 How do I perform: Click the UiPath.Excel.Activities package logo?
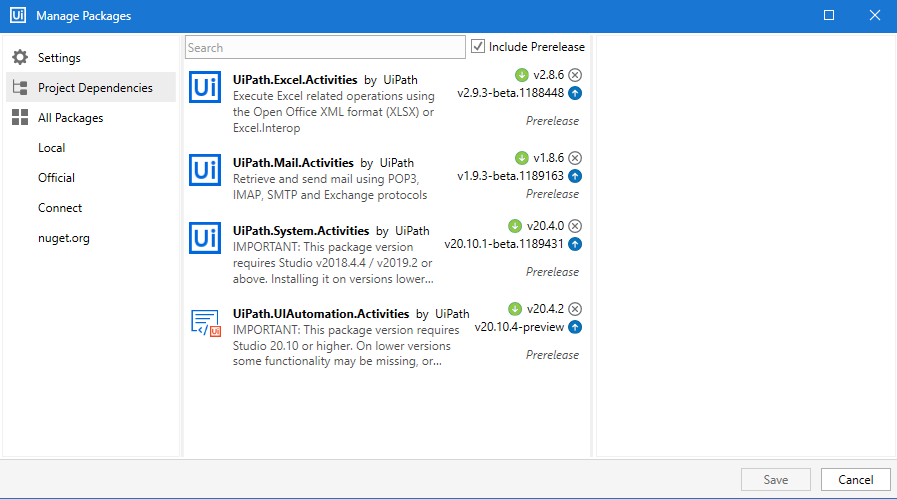point(205,87)
